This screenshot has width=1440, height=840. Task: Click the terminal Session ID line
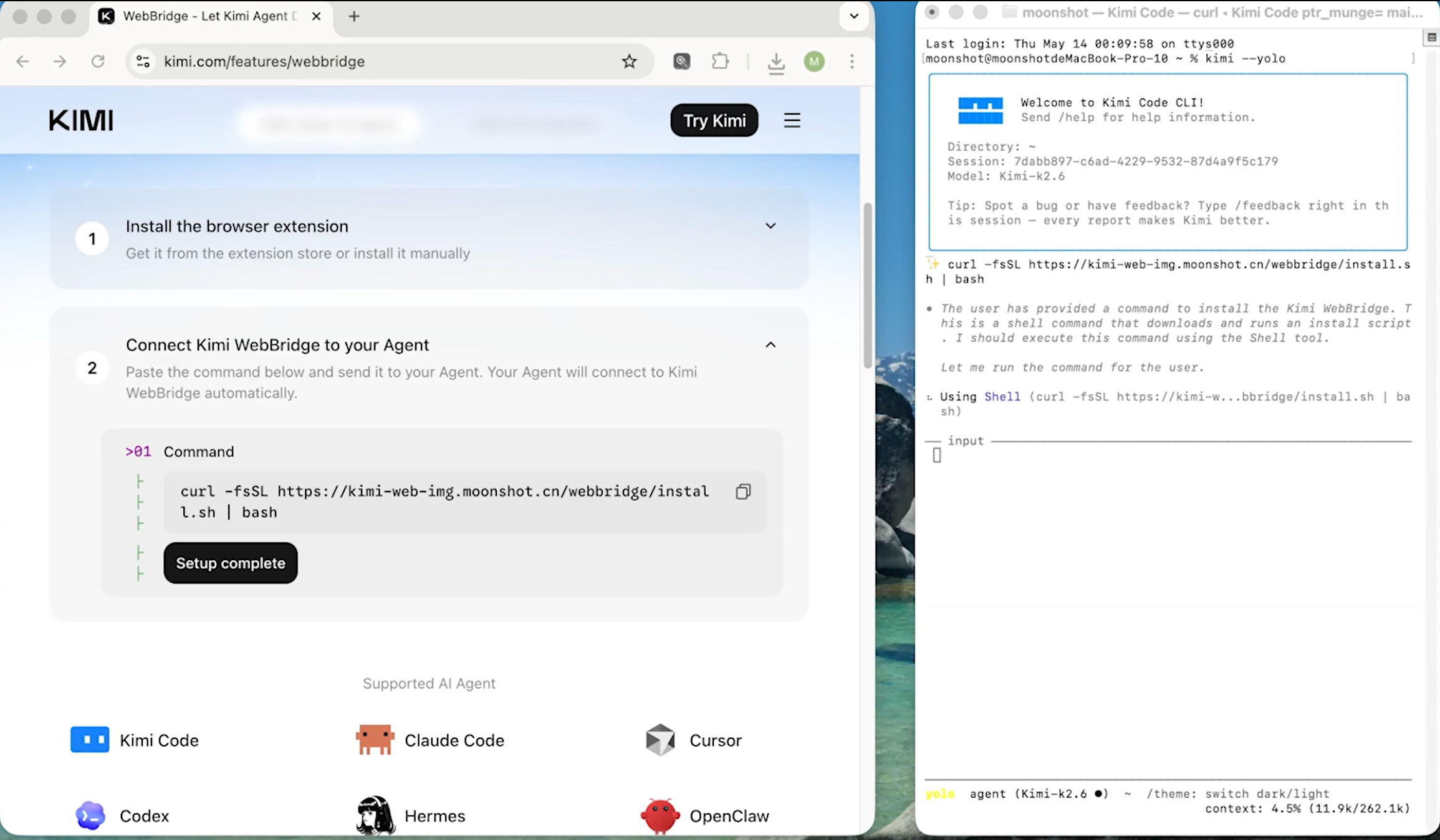pyautogui.click(x=1113, y=161)
